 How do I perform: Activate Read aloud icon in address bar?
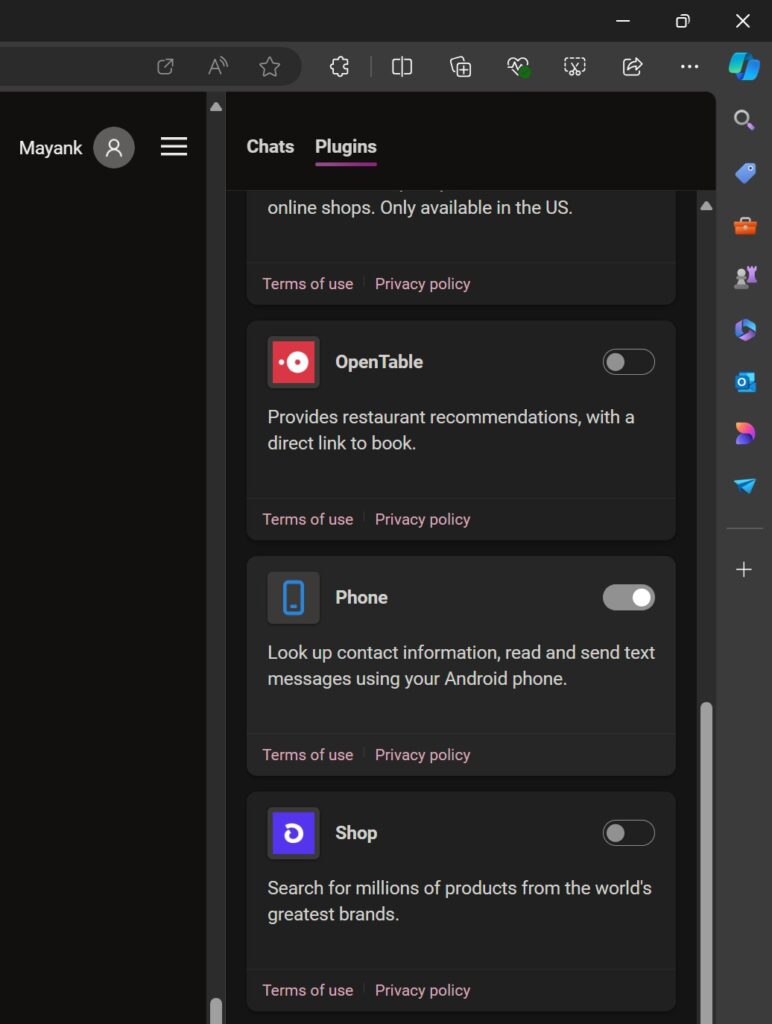click(x=217, y=66)
